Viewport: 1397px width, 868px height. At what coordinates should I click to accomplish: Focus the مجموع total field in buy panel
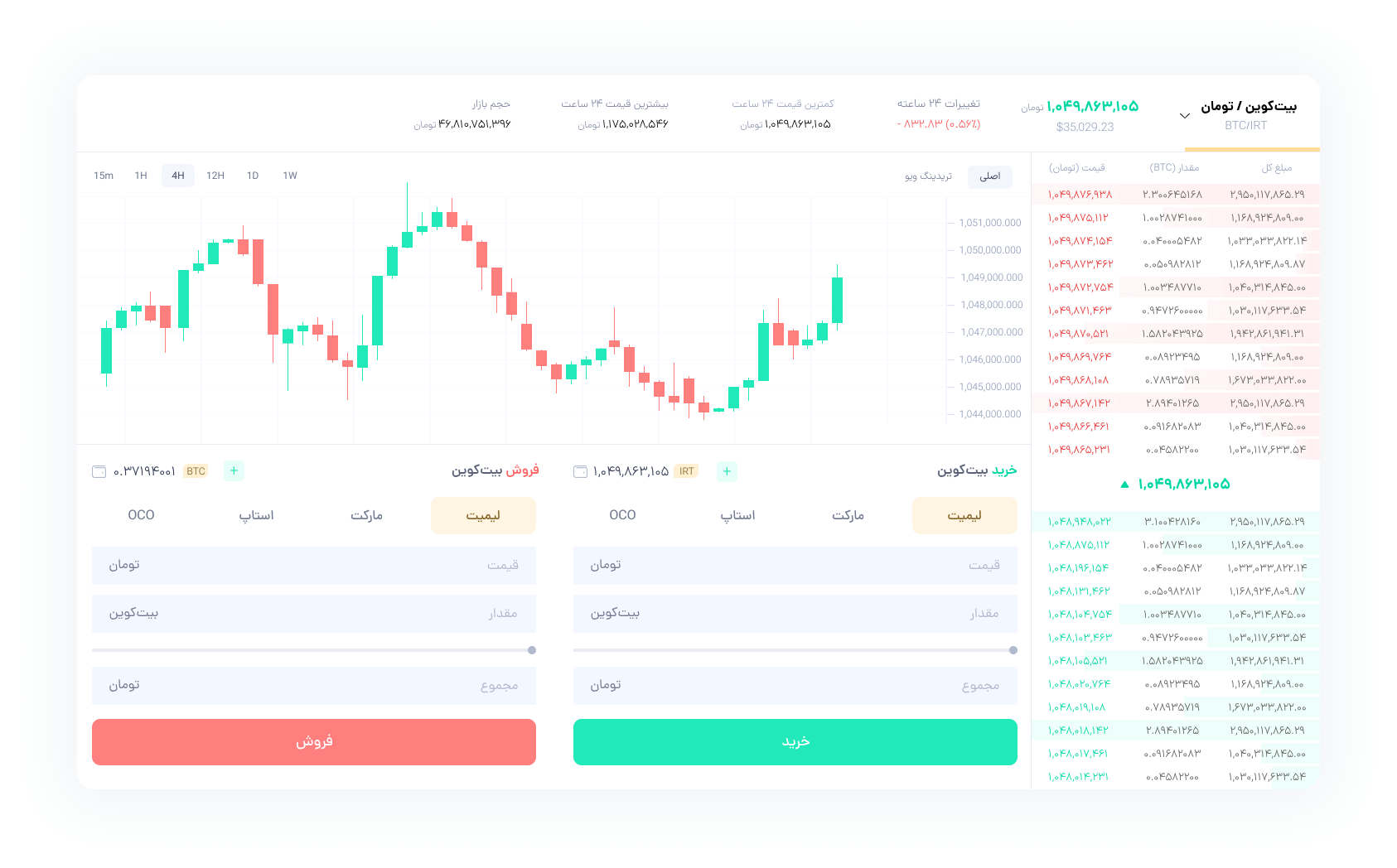795,686
